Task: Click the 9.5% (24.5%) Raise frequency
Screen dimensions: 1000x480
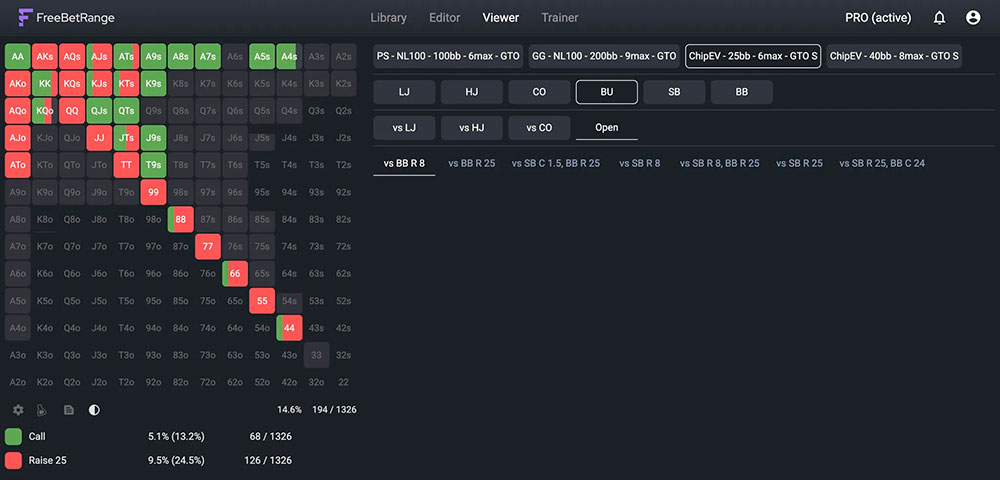Action: point(176,460)
